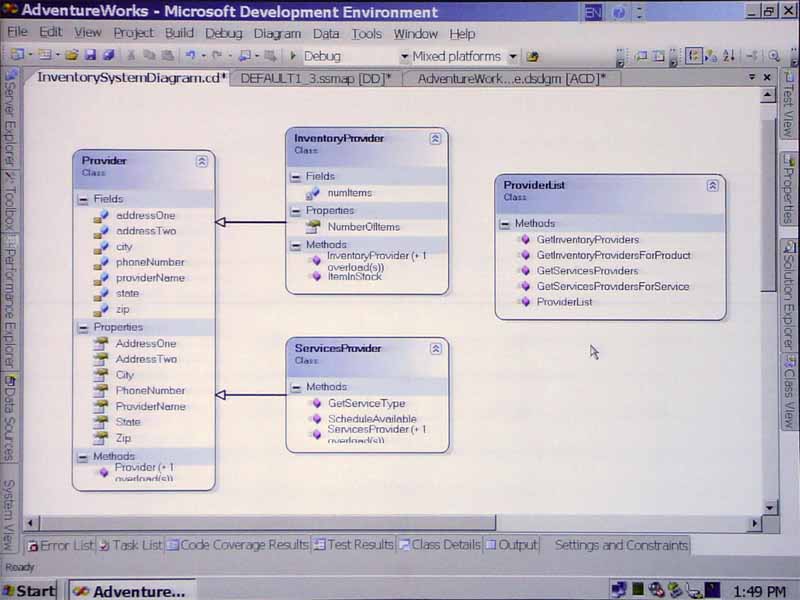Collapse the Provider class box with chevron
This screenshot has height=600, width=800.
coord(202,160)
